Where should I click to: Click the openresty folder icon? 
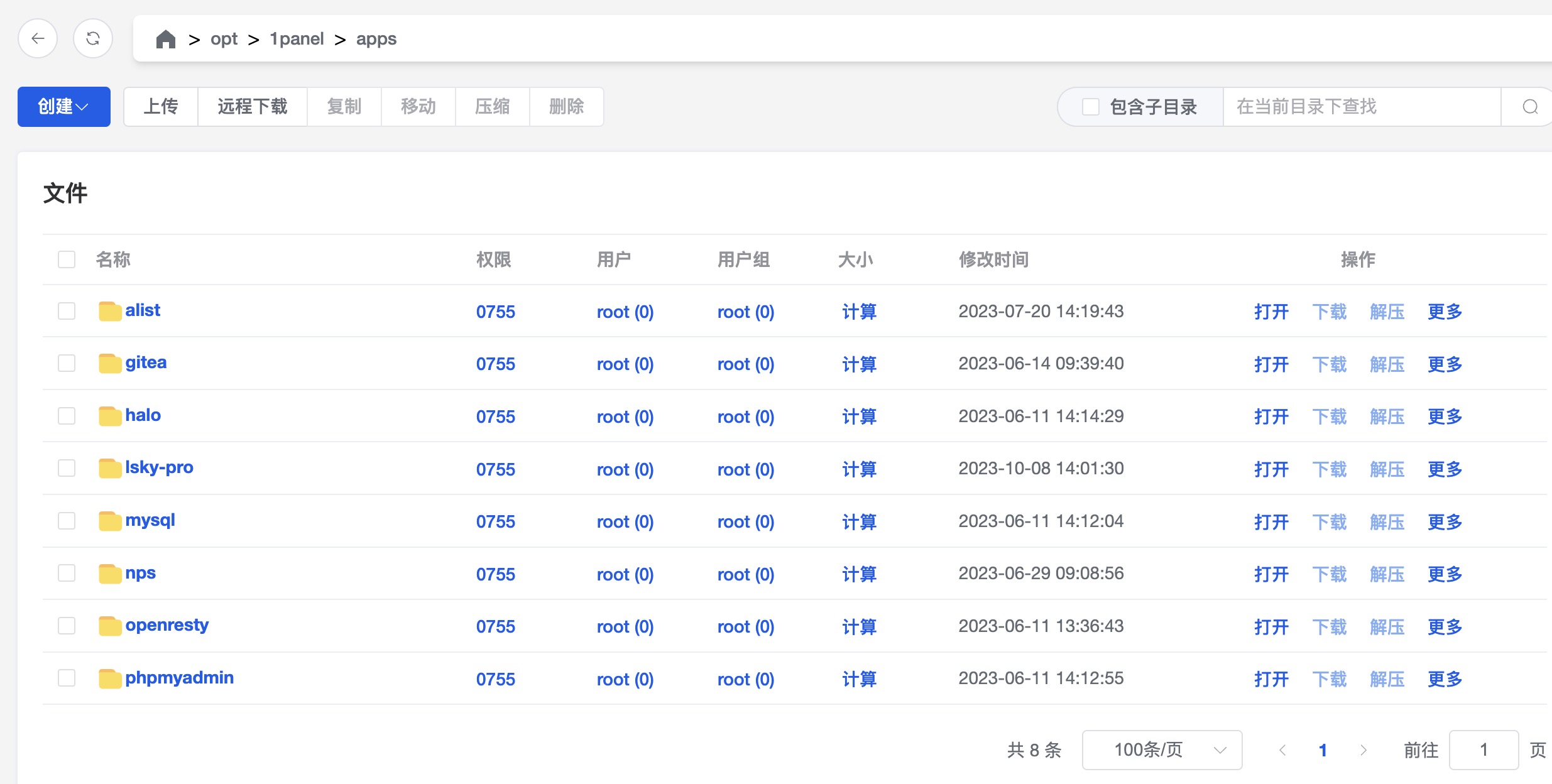tap(110, 626)
